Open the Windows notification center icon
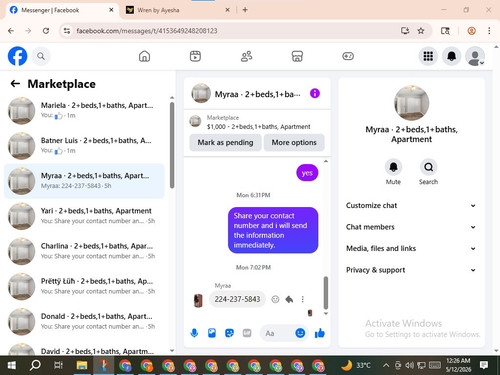This screenshot has height=375, width=500. tap(483, 365)
